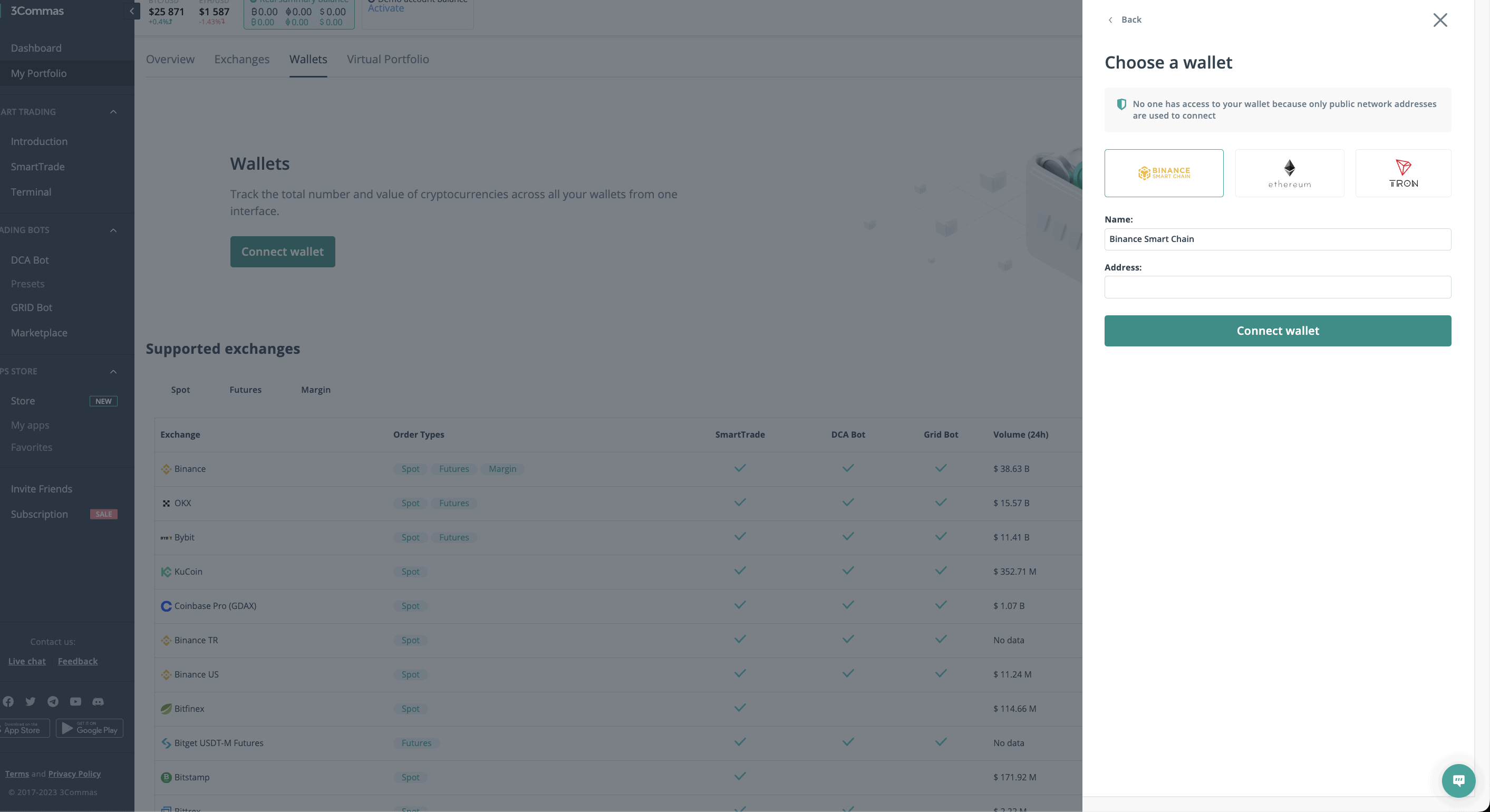Image resolution: width=1490 pixels, height=812 pixels.
Task: Open the Facebook social icon
Action: tap(8, 701)
